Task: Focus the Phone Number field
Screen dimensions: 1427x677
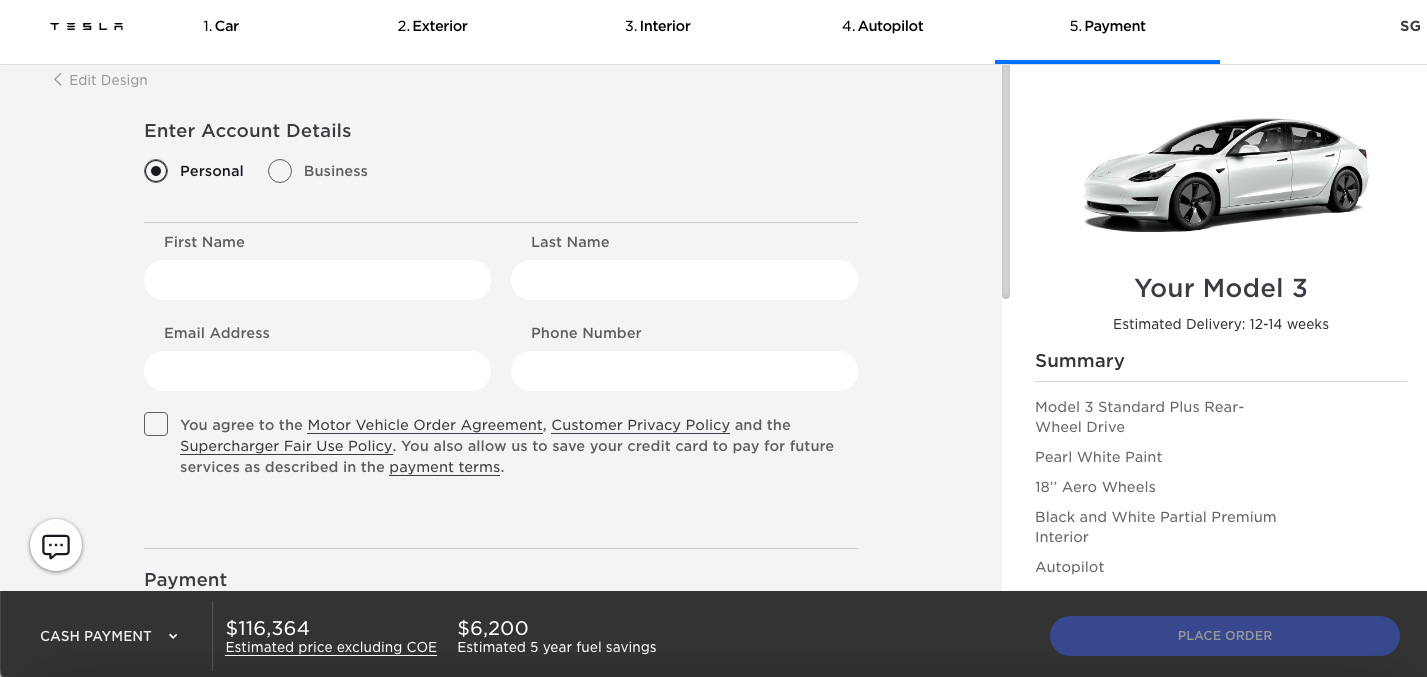Action: tap(684, 371)
